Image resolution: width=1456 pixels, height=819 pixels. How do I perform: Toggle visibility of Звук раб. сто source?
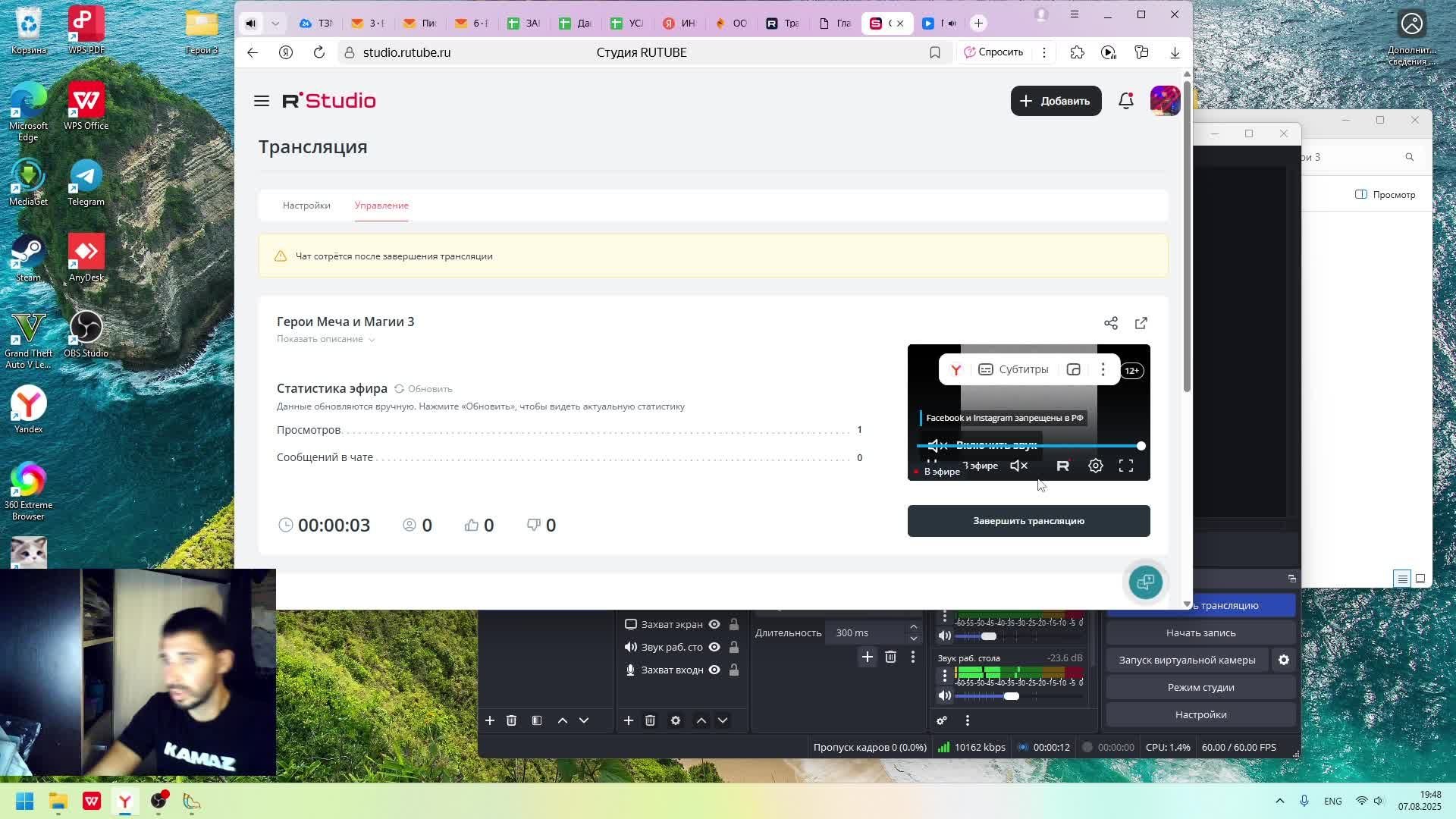tap(714, 648)
